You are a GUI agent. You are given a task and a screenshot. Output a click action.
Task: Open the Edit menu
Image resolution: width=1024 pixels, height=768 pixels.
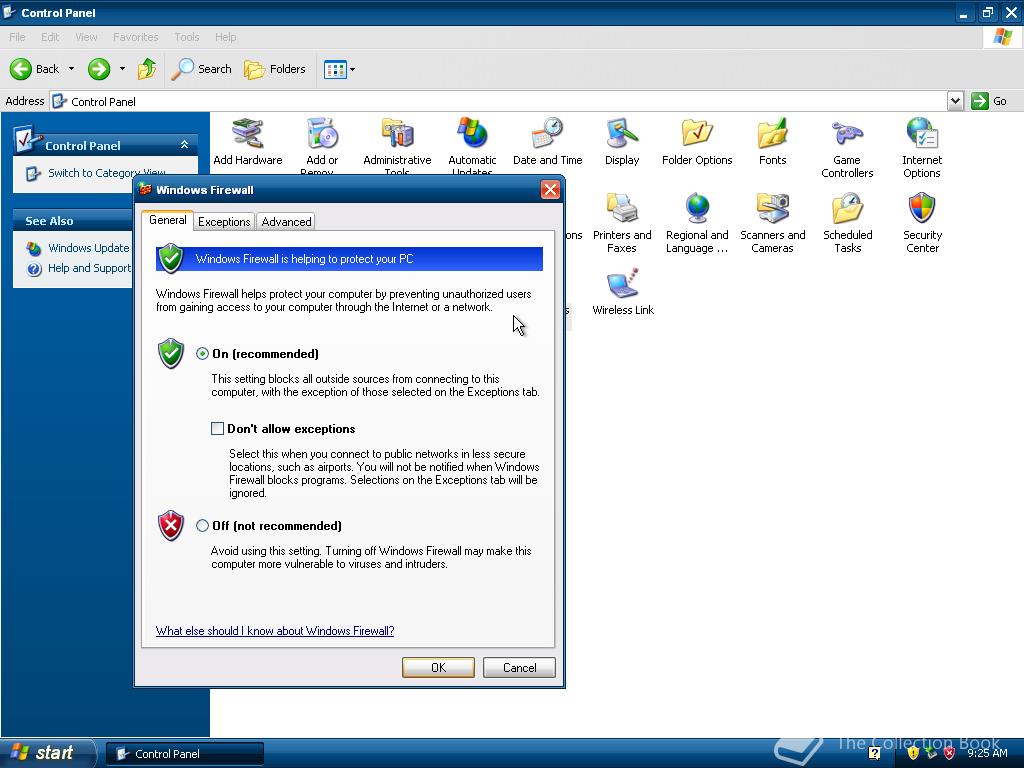(50, 37)
